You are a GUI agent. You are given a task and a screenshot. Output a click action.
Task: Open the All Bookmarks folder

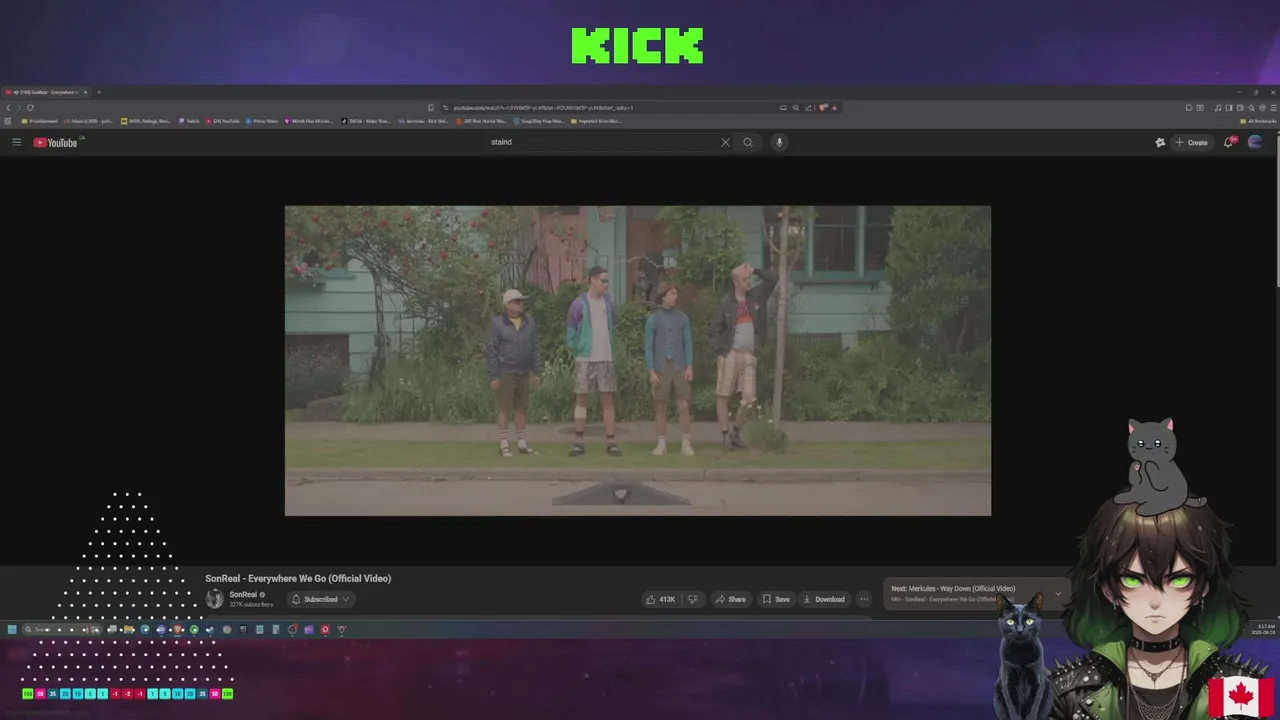pos(1260,121)
